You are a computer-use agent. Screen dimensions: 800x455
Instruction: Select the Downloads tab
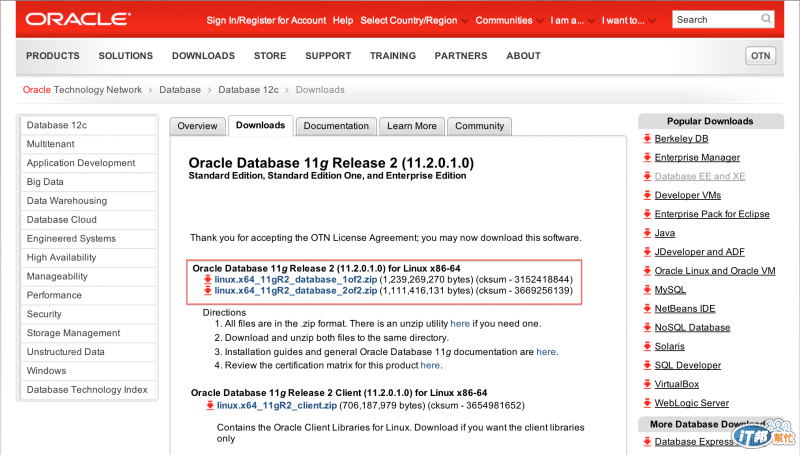click(261, 125)
